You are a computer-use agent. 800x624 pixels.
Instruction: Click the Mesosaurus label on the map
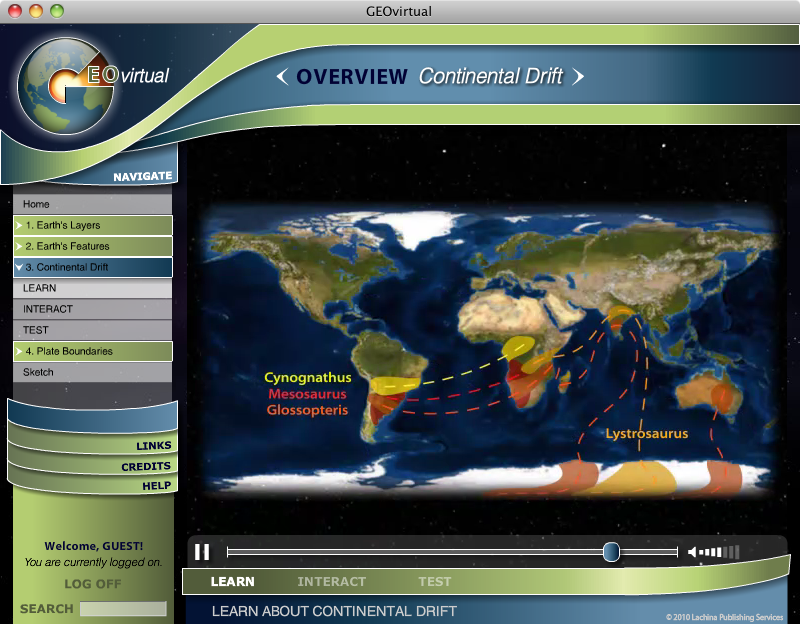[307, 394]
